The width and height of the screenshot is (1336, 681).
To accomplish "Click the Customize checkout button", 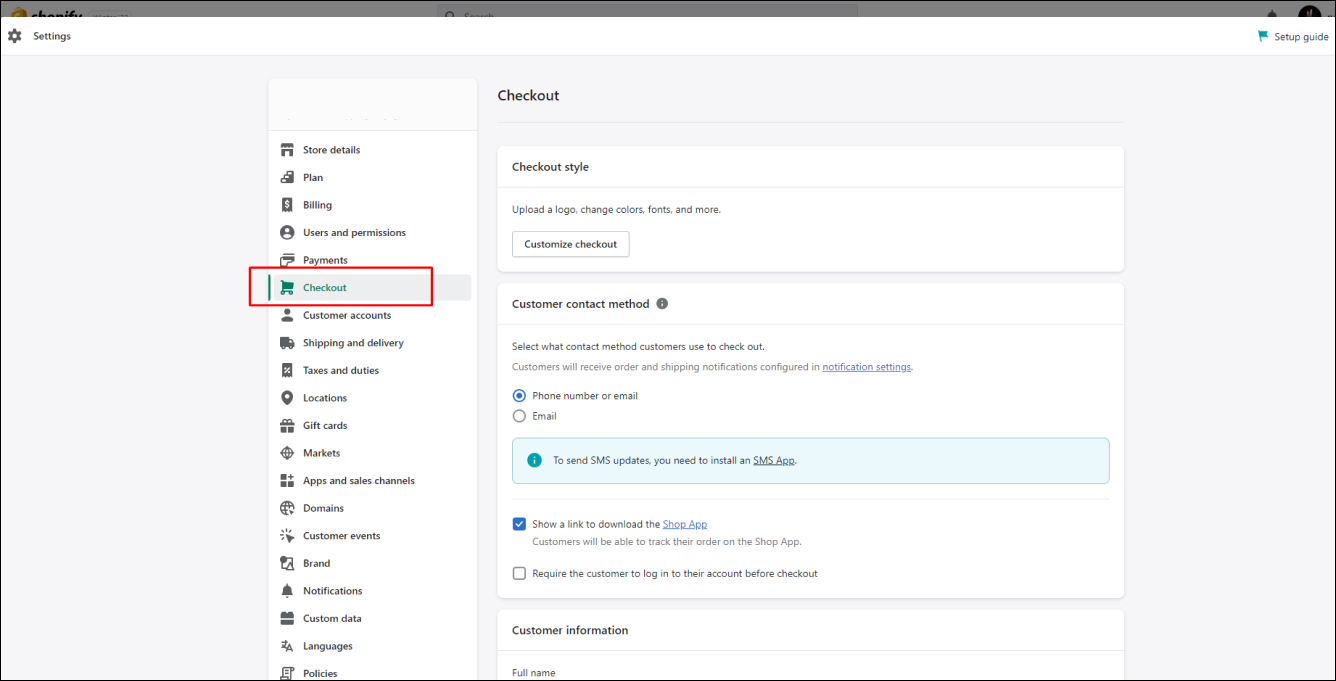I will pos(571,244).
